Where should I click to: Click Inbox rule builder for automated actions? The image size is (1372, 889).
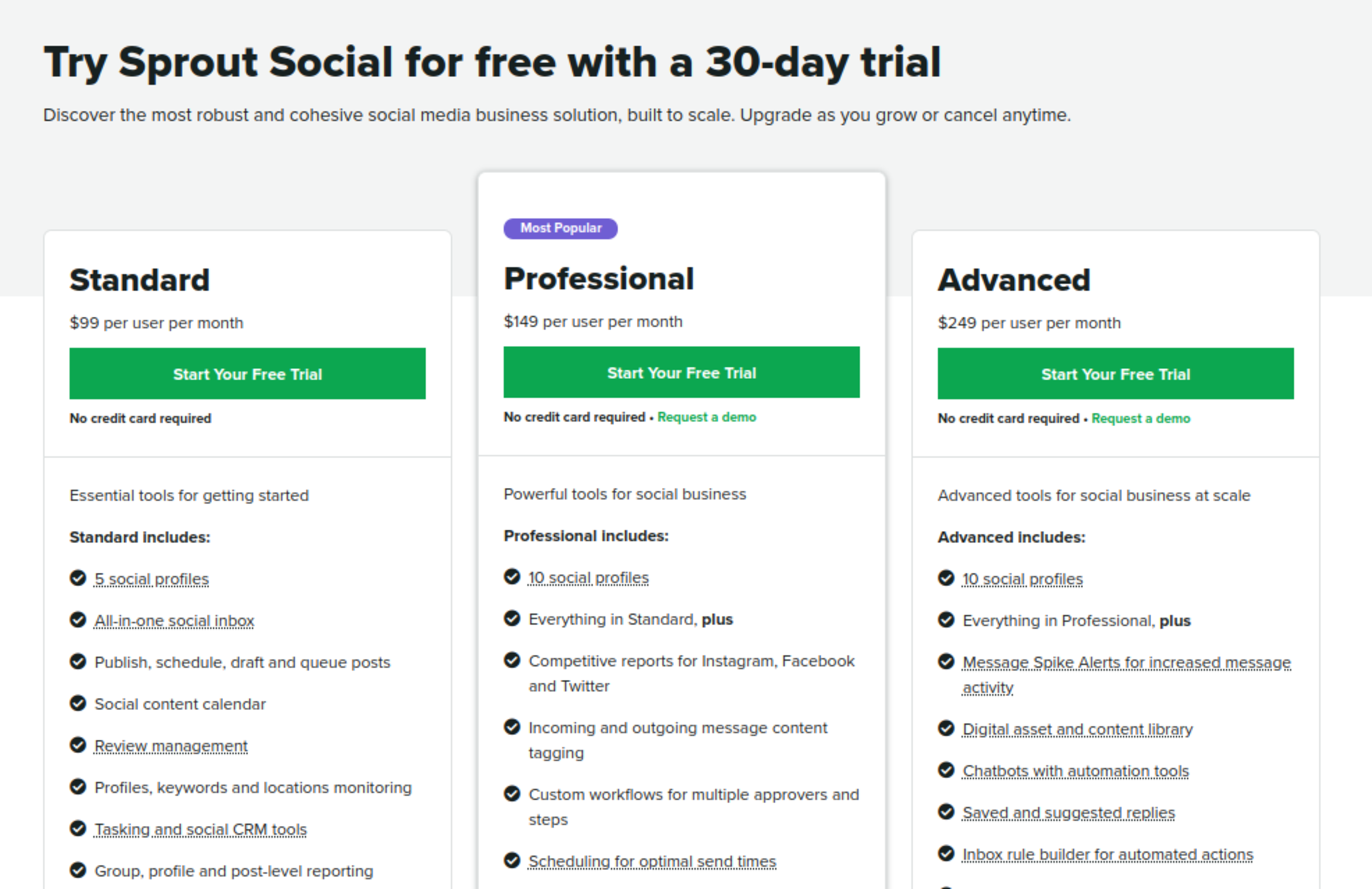coord(1108,854)
